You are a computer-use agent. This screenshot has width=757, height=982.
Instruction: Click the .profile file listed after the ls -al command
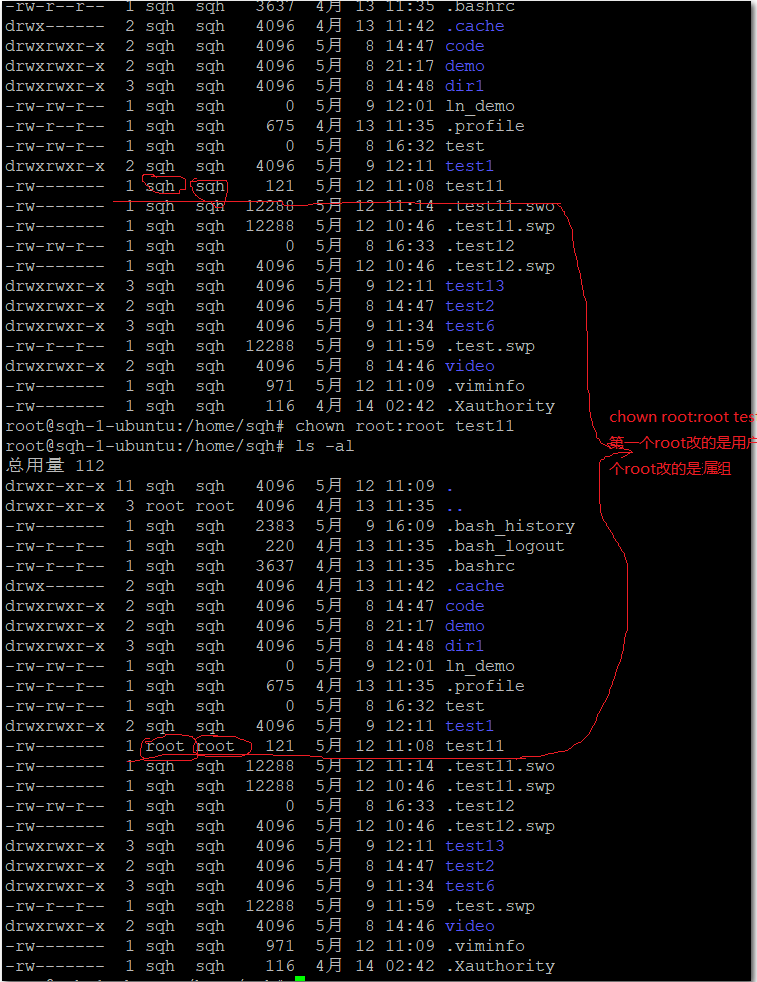pyautogui.click(x=485, y=686)
